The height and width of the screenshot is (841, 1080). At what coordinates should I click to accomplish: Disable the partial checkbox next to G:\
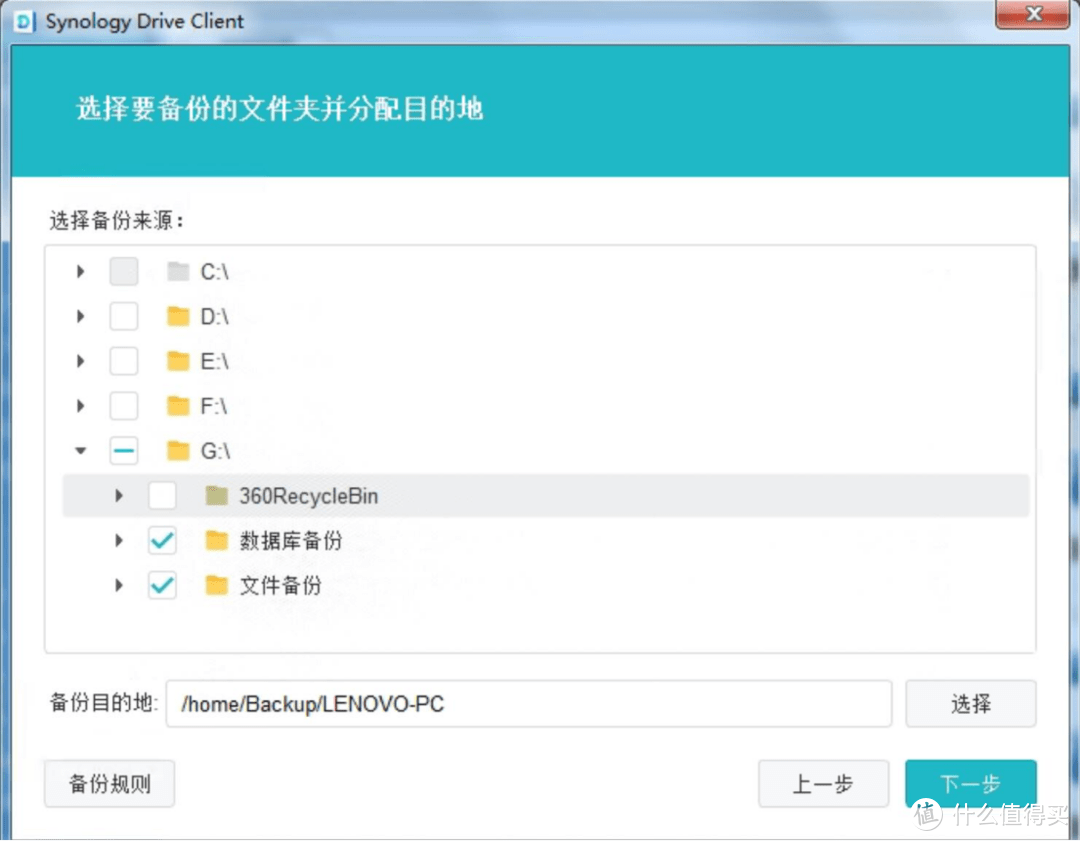coord(123,450)
